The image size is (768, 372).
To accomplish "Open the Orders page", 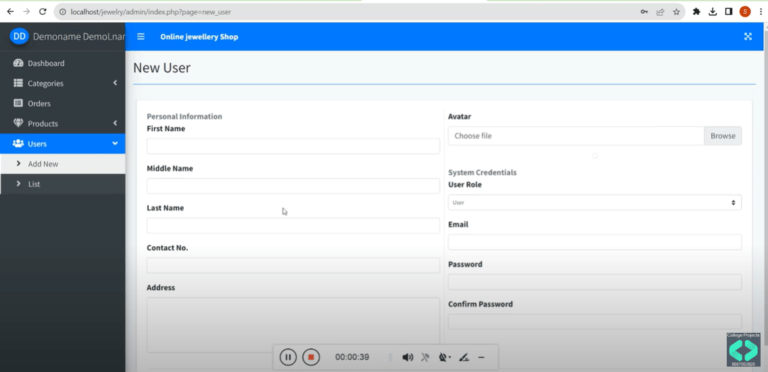I will [x=63, y=103].
